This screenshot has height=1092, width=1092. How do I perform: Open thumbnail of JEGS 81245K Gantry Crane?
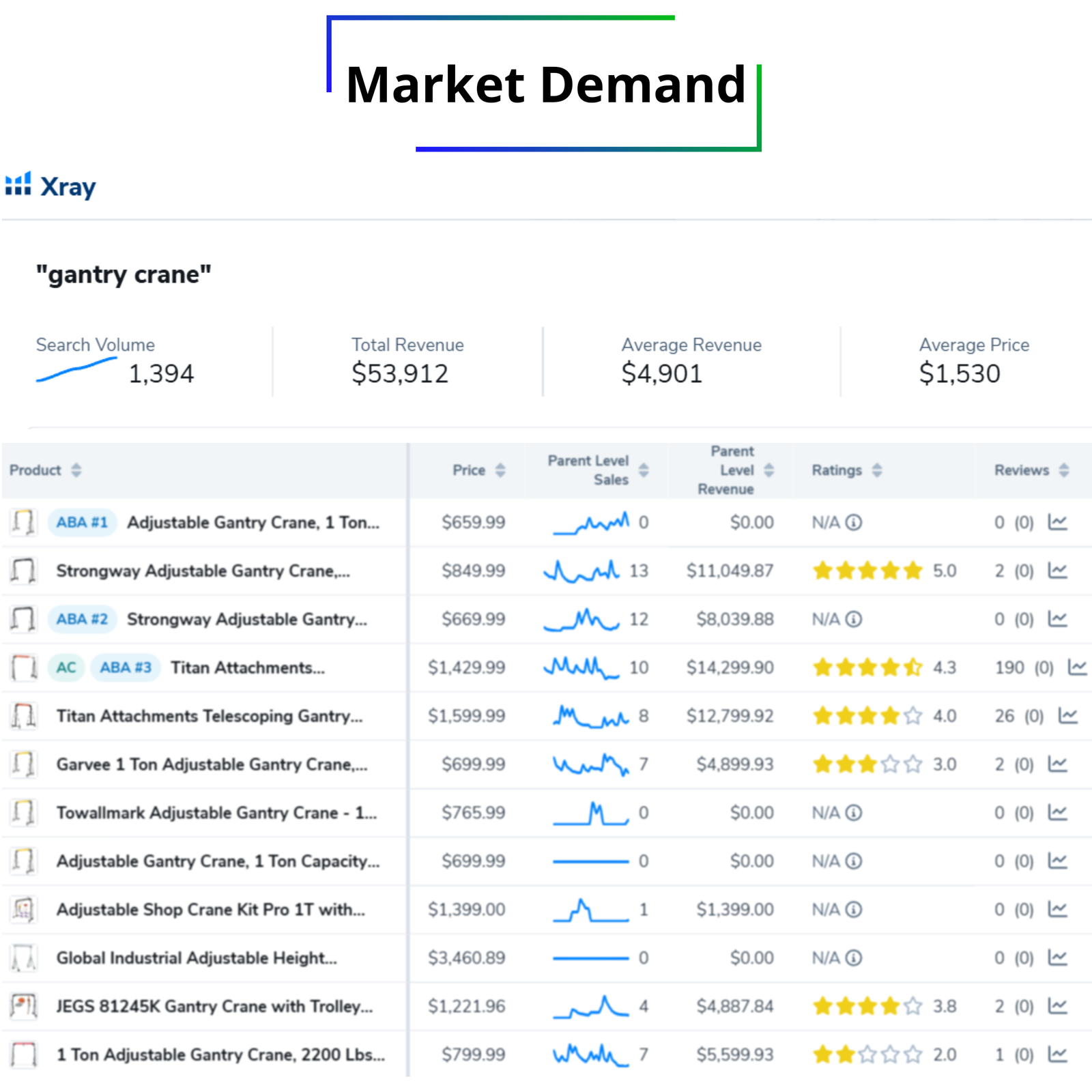click(x=23, y=1007)
